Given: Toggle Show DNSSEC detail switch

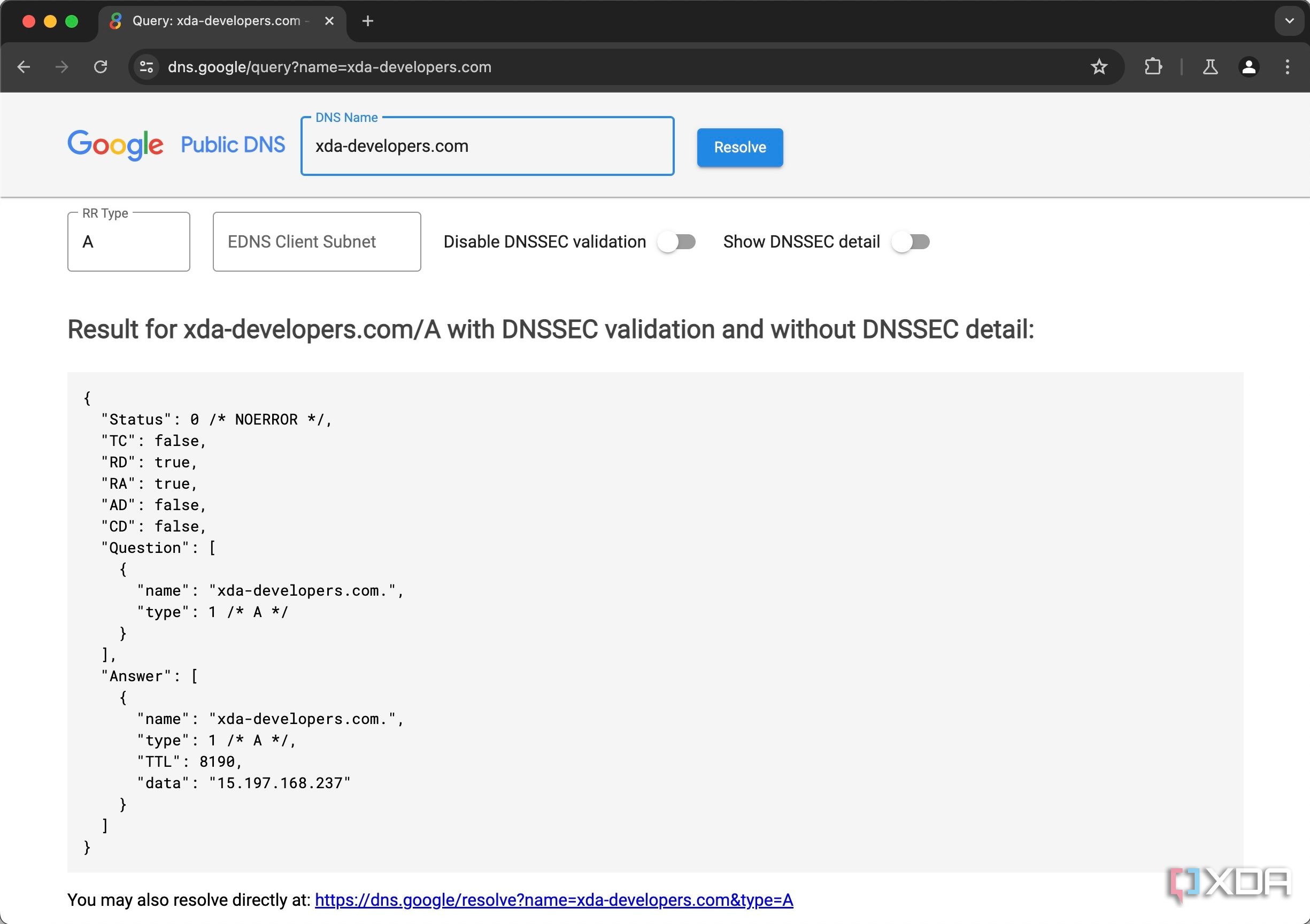Looking at the screenshot, I should tap(911, 241).
